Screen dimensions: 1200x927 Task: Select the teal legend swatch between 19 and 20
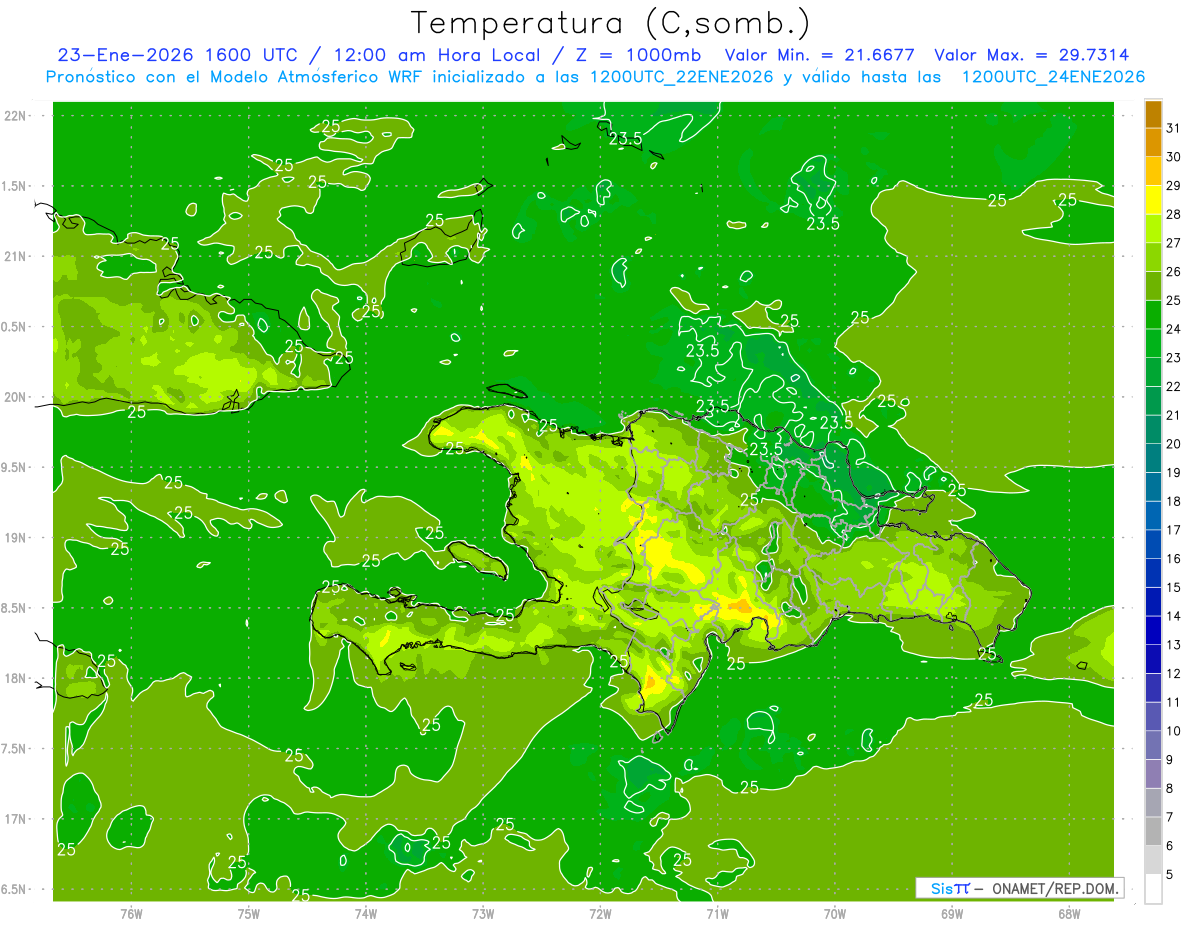(x=1153, y=458)
